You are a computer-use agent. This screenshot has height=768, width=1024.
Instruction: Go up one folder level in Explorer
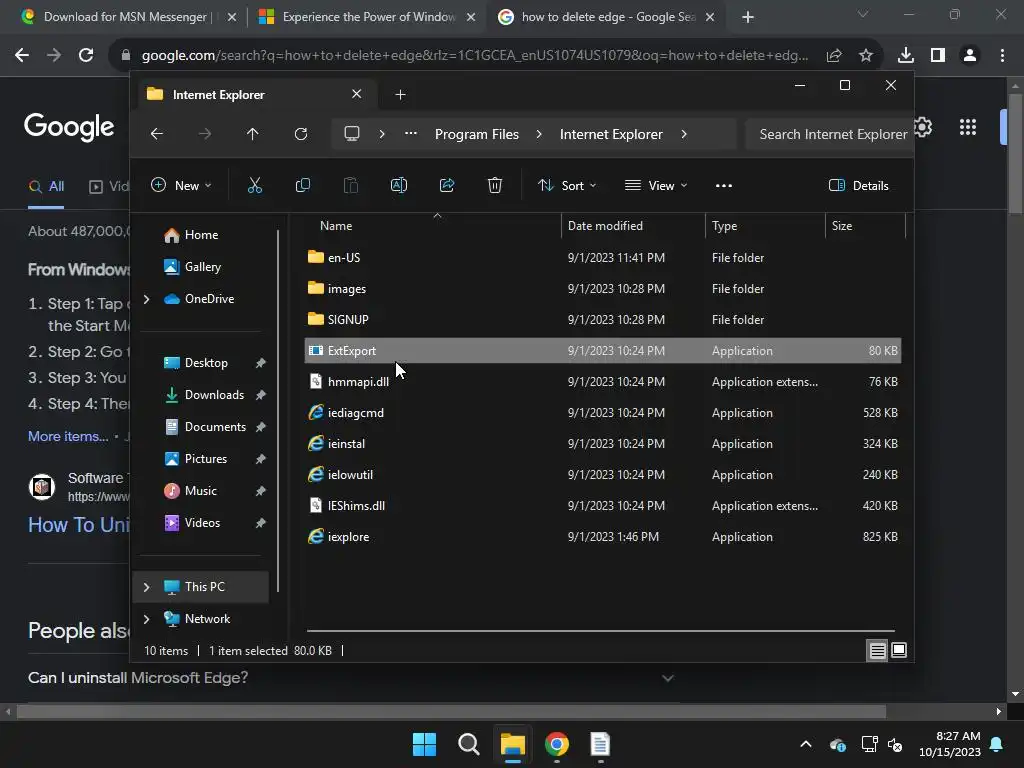[253, 134]
